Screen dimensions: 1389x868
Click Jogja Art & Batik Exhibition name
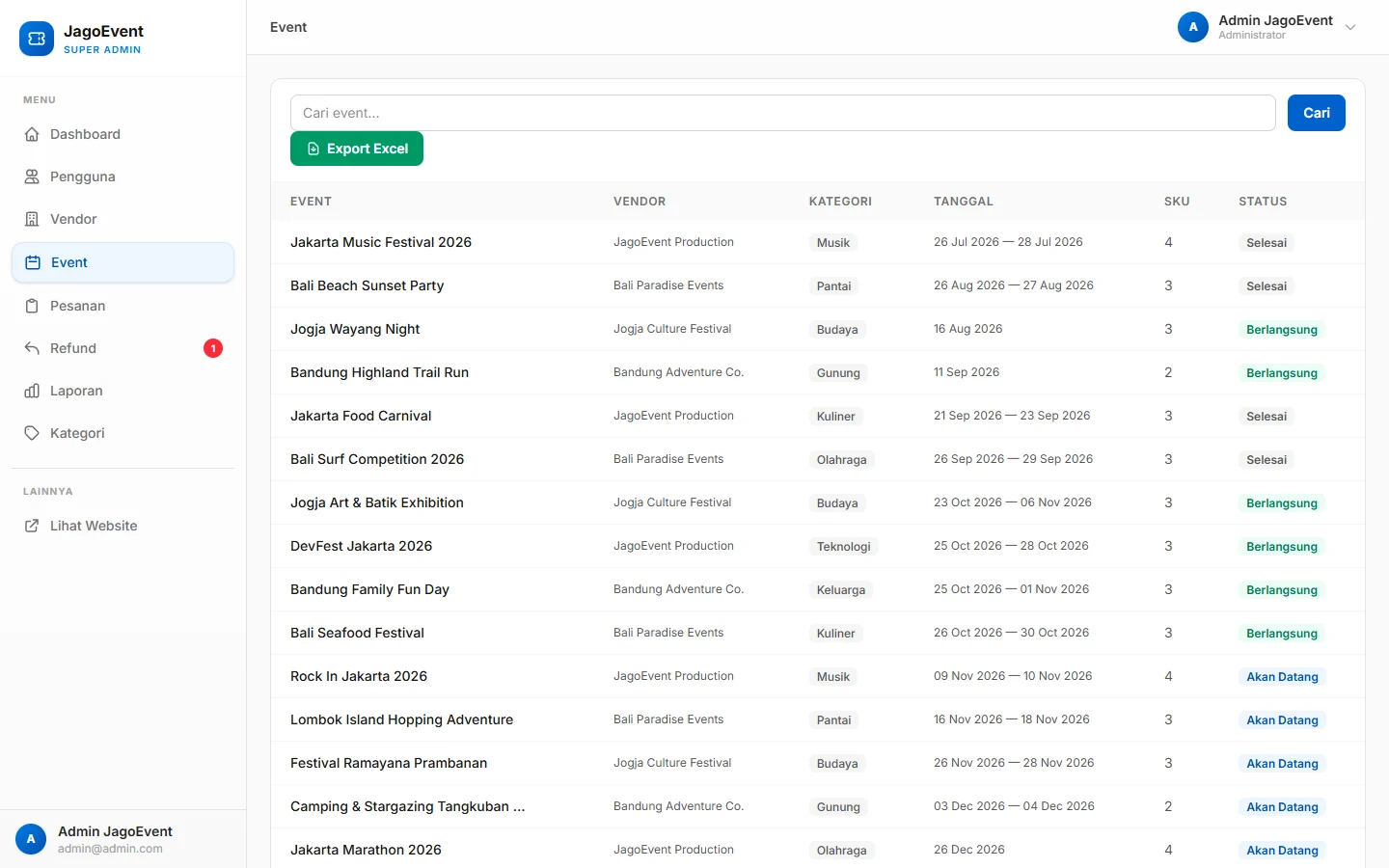coord(377,502)
